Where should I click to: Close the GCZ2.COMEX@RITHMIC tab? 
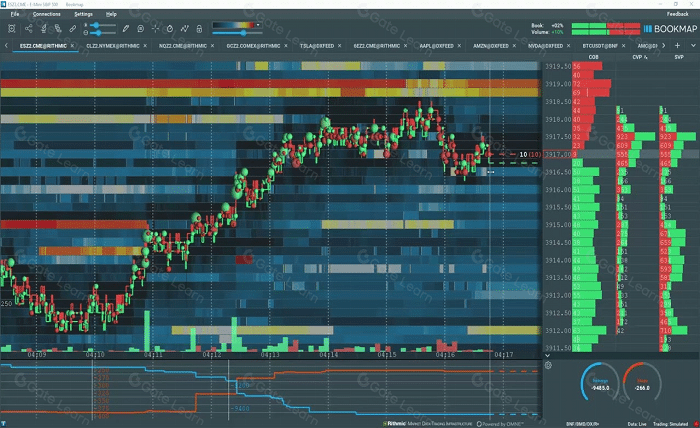286,46
